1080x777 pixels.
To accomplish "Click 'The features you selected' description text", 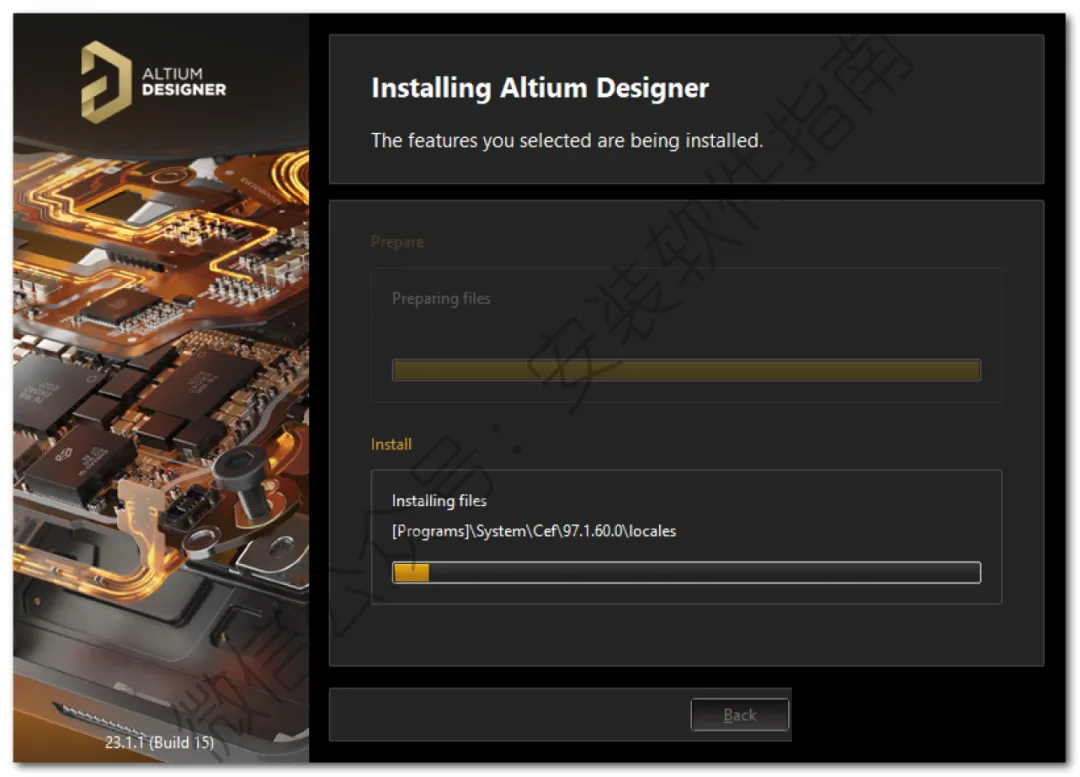I will coord(567,141).
